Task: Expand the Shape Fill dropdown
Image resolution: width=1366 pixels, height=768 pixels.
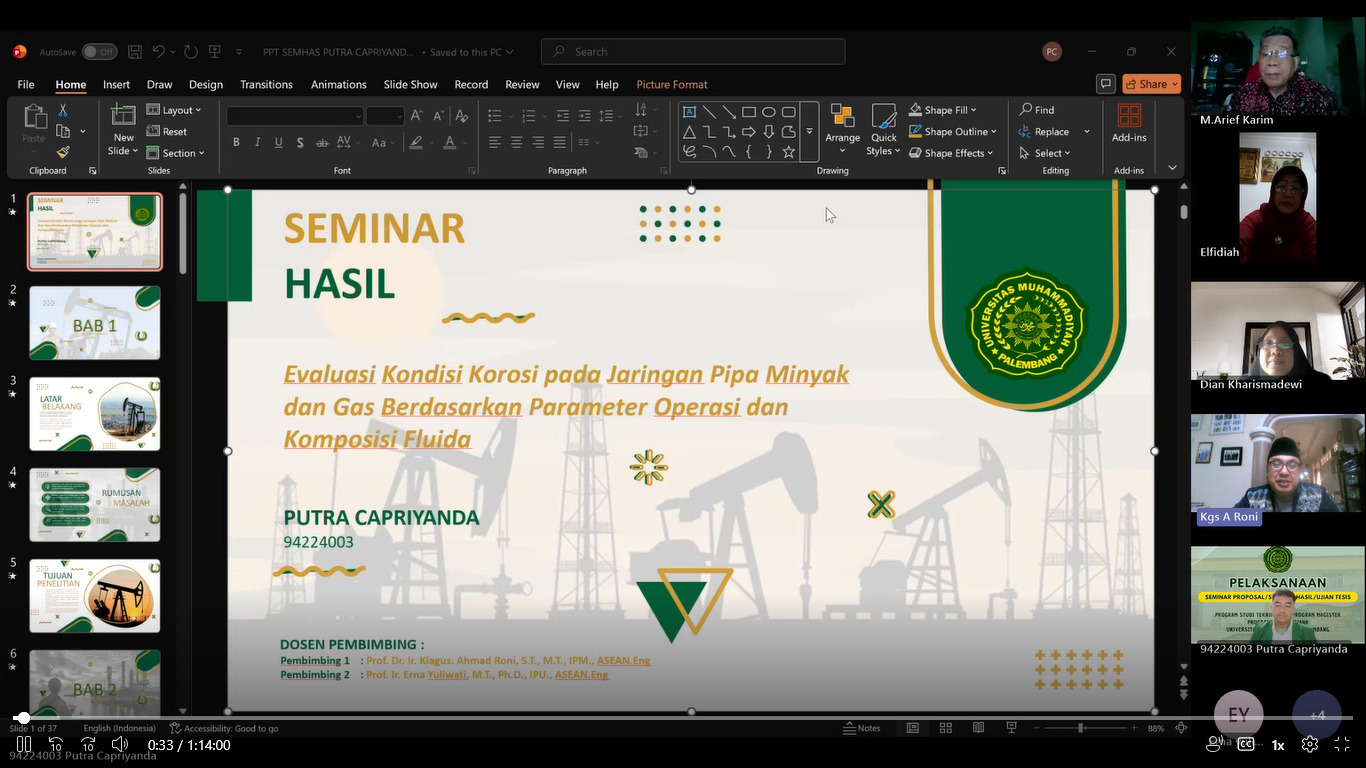Action: (944, 110)
